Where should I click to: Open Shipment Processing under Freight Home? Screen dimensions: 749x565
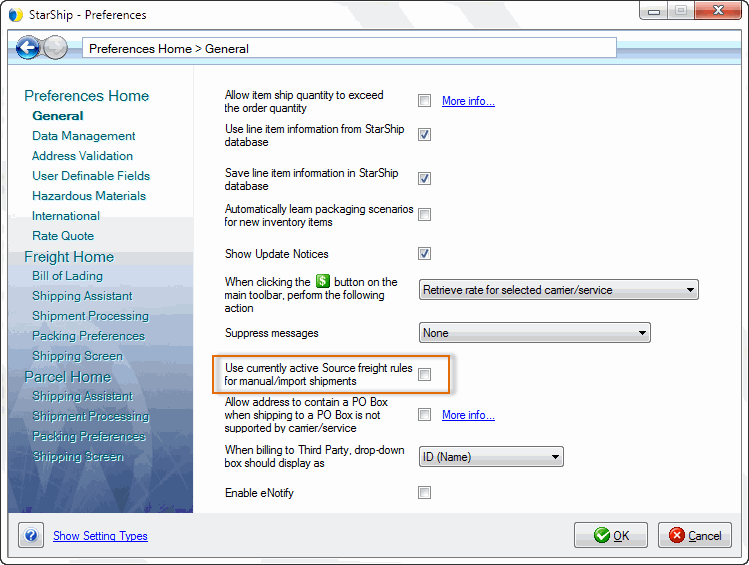(90, 317)
